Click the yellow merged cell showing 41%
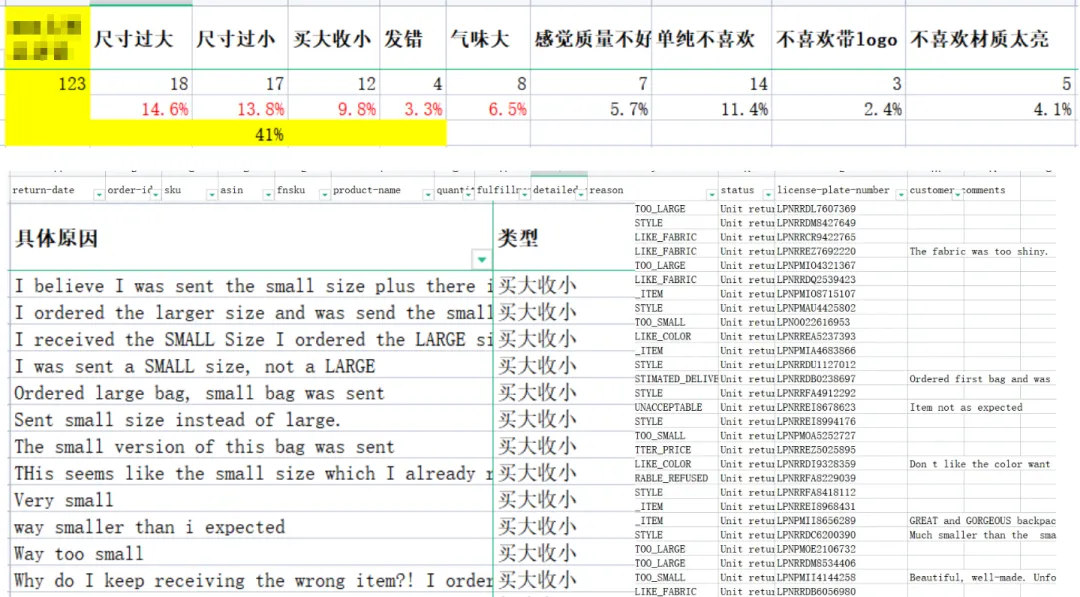1080x597 pixels. coord(268,134)
